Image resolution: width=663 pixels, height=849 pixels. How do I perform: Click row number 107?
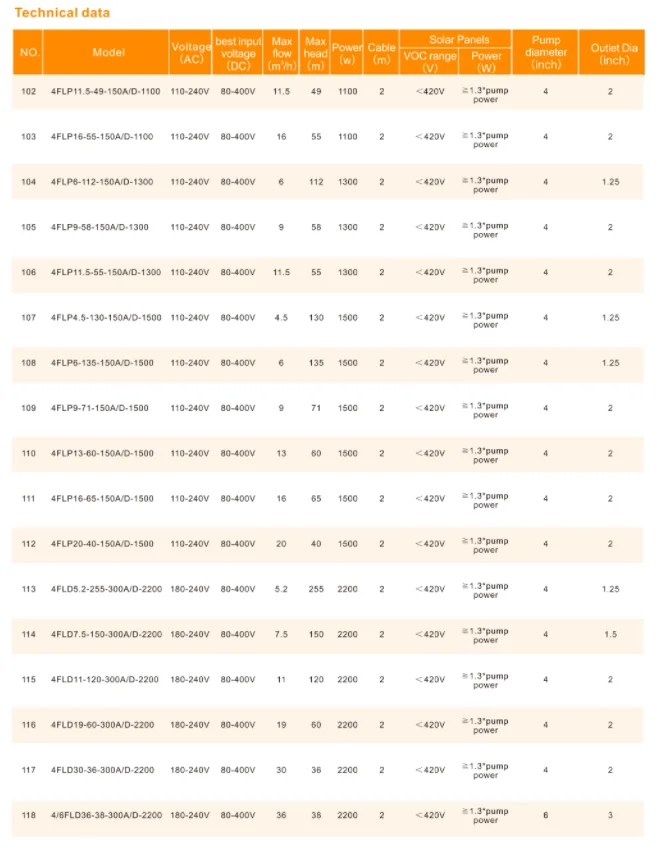[x=28, y=318]
